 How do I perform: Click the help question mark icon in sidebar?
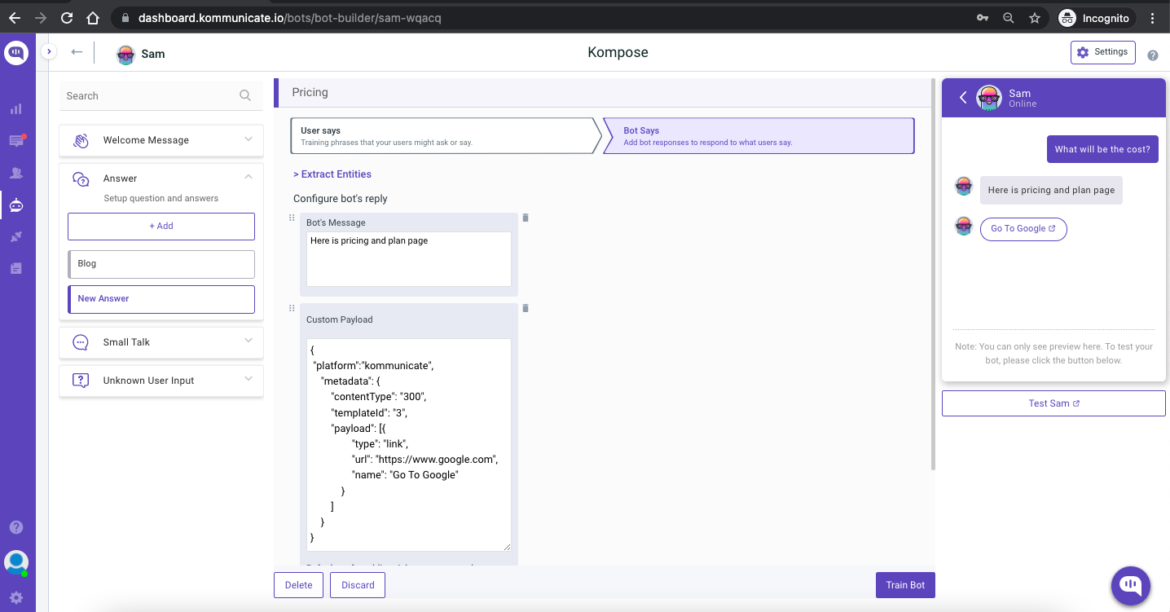(16, 526)
